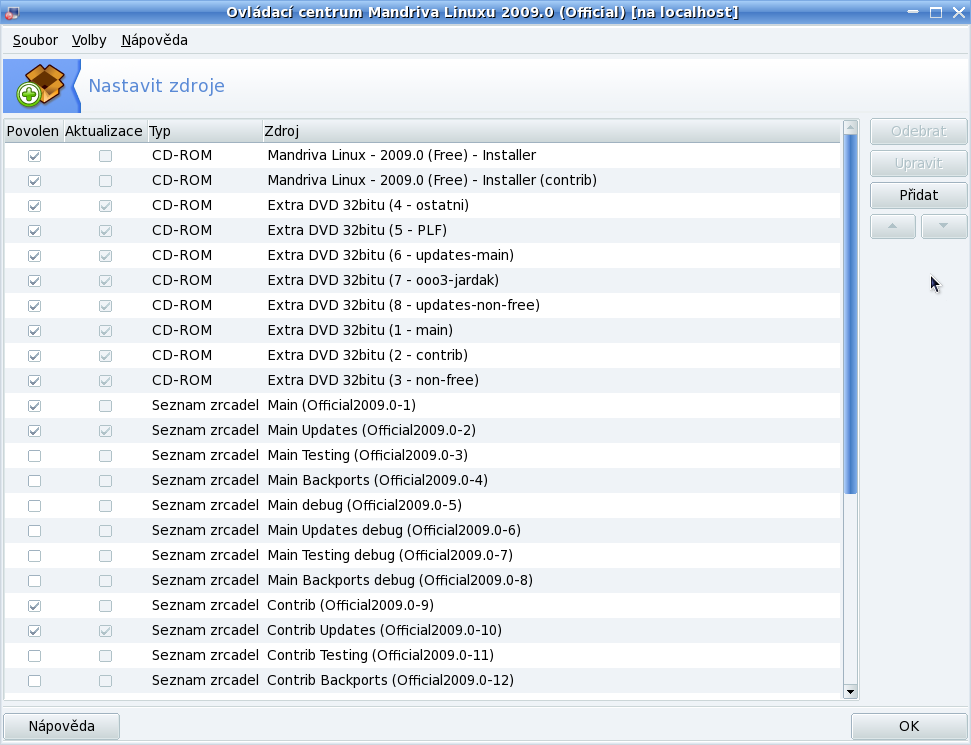Enable Povolen for Main debug (Official2009.0-5)

click(35, 506)
